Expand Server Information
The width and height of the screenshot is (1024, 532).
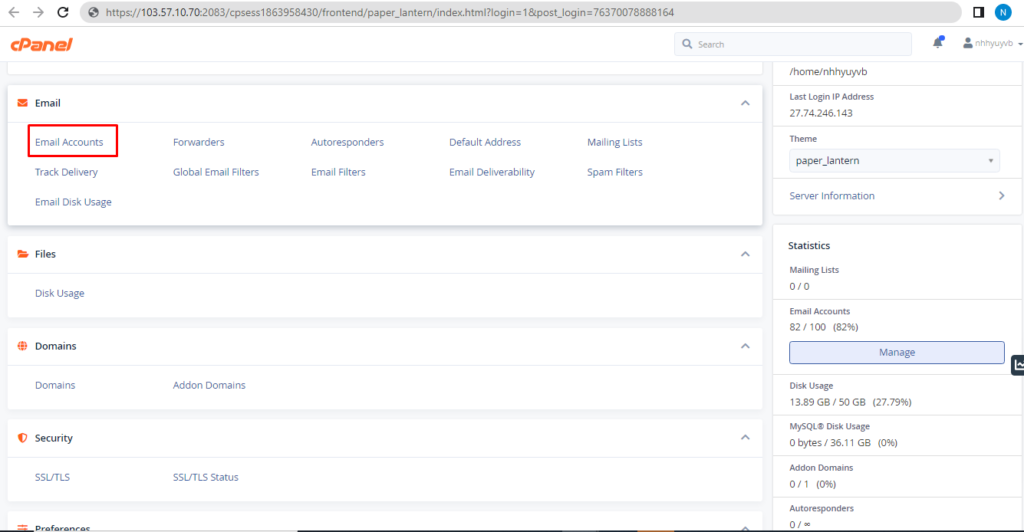(x=897, y=196)
